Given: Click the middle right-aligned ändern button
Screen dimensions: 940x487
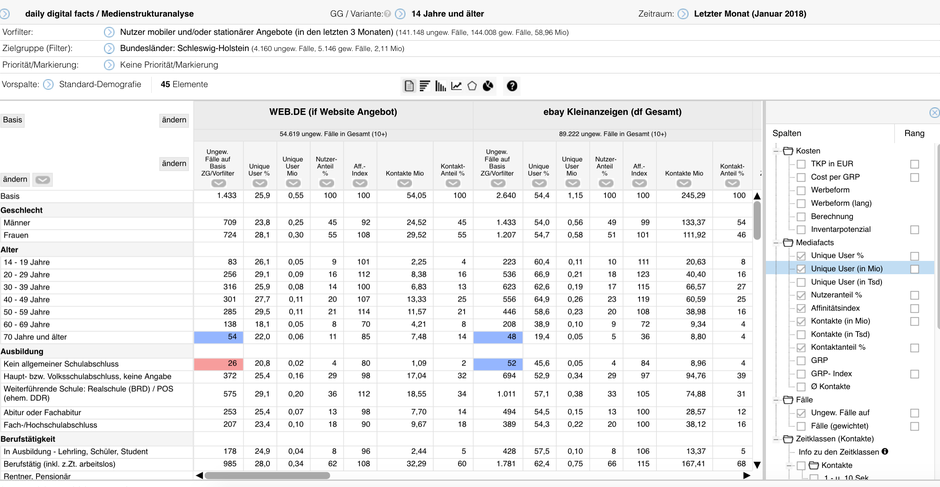Looking at the screenshot, I should pyautogui.click(x=174, y=164).
